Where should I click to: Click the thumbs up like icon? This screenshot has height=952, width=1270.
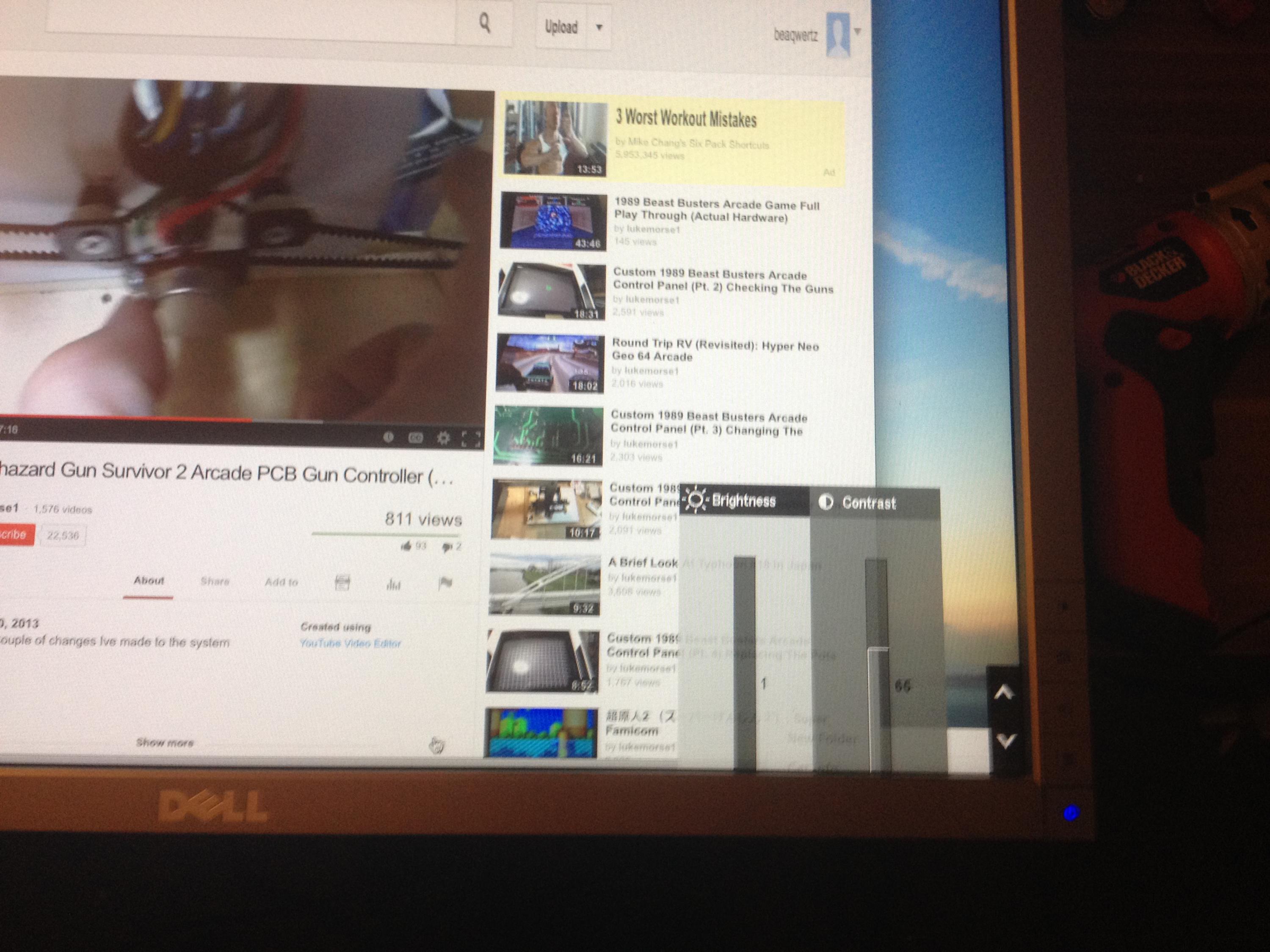pos(406,546)
